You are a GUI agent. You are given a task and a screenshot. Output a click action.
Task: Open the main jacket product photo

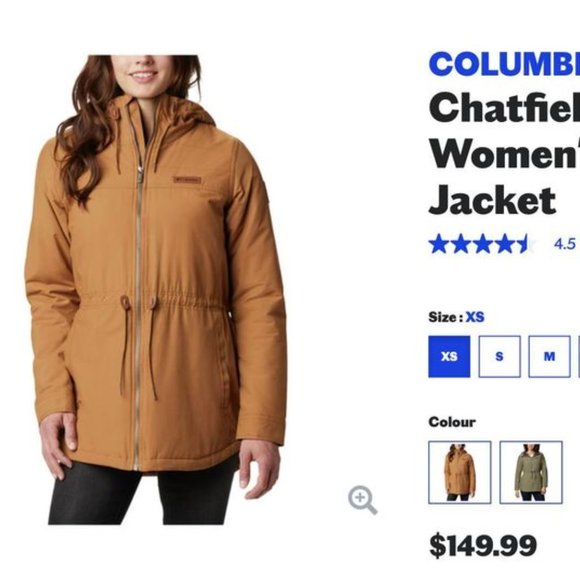[156, 290]
